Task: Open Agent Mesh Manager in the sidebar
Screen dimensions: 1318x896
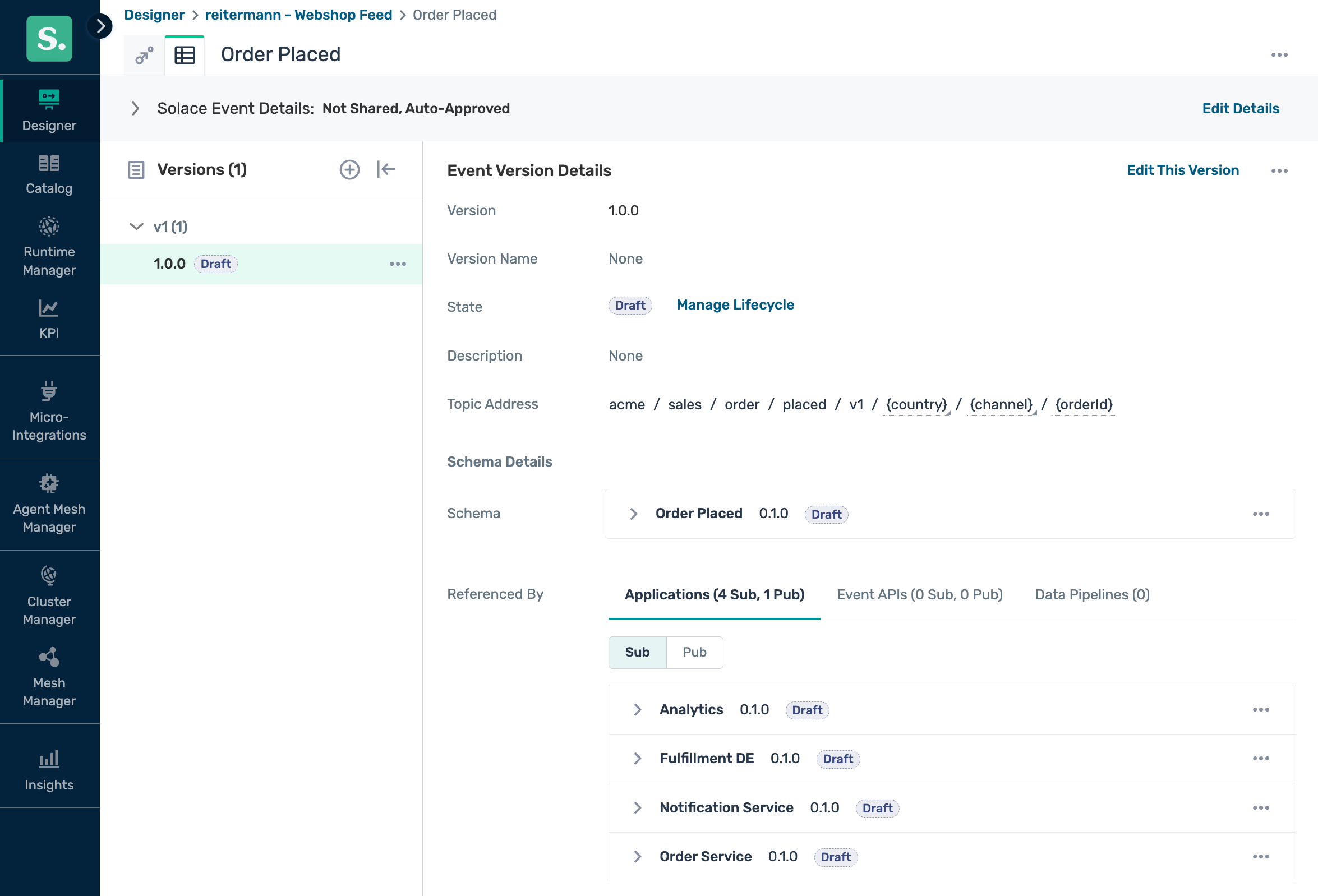Action: click(49, 502)
